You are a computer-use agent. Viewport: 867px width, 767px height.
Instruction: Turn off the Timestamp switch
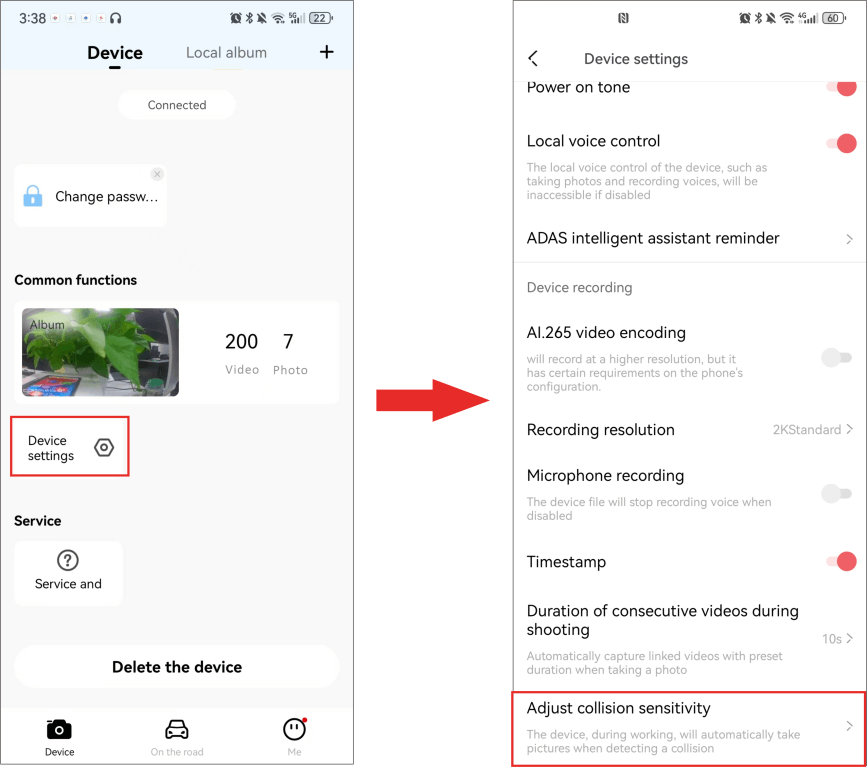click(841, 561)
